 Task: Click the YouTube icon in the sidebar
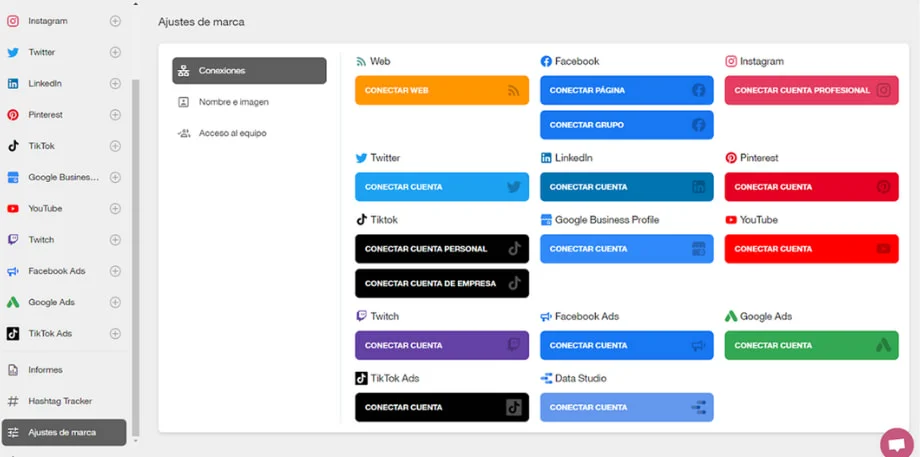[13, 209]
